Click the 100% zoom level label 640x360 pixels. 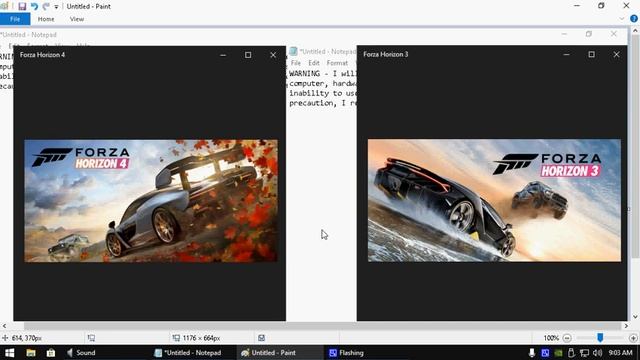(551, 338)
